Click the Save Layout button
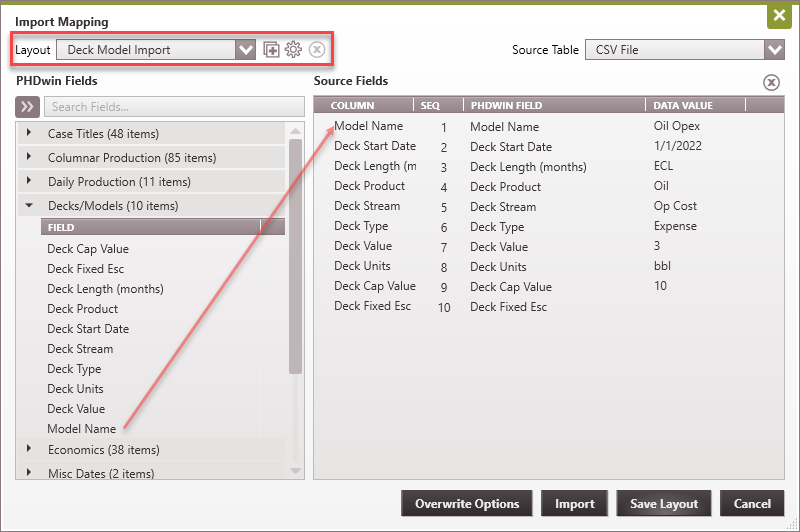 point(664,503)
